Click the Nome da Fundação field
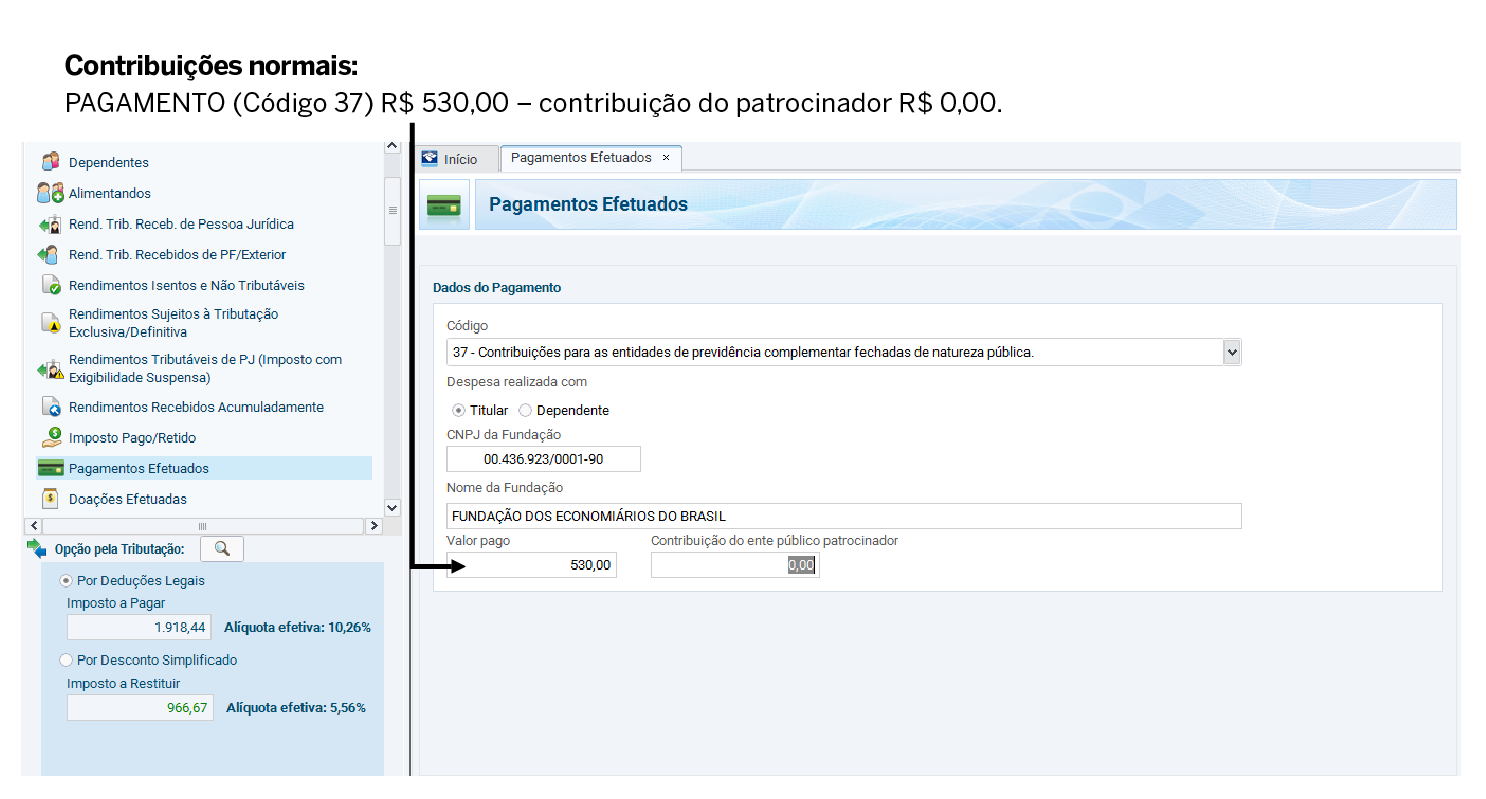 (x=844, y=516)
